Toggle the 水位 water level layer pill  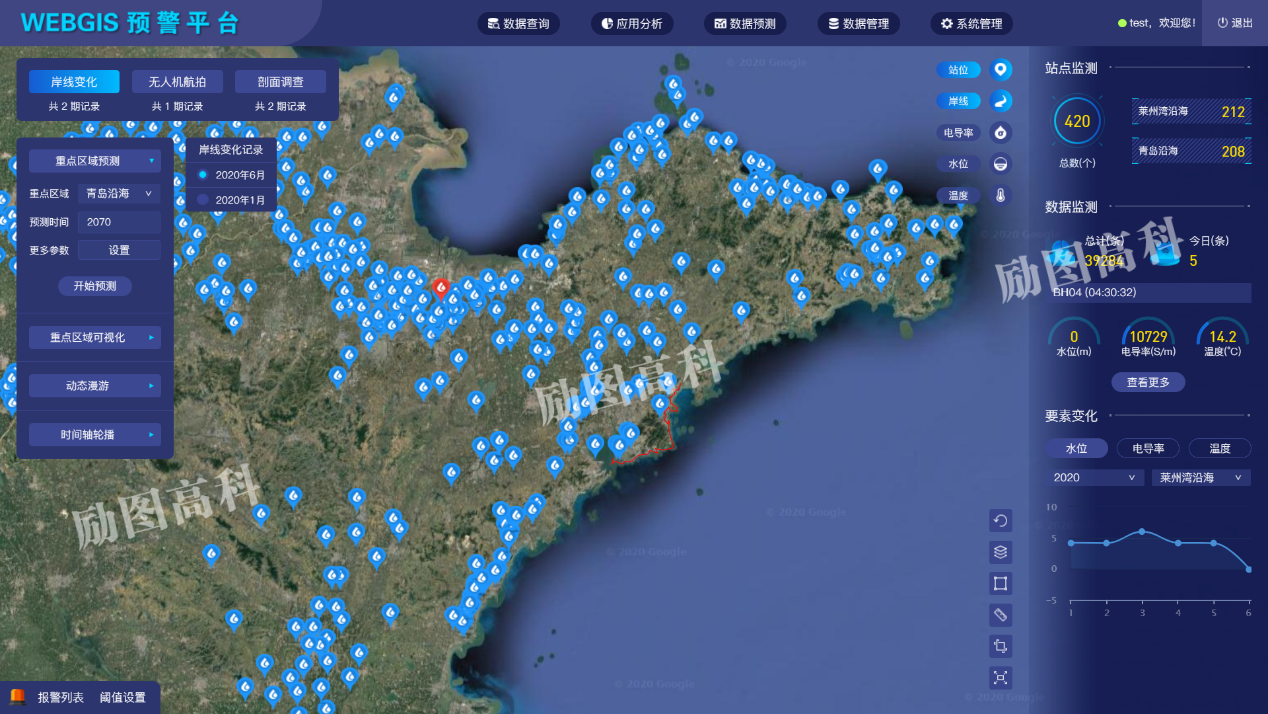coord(958,164)
